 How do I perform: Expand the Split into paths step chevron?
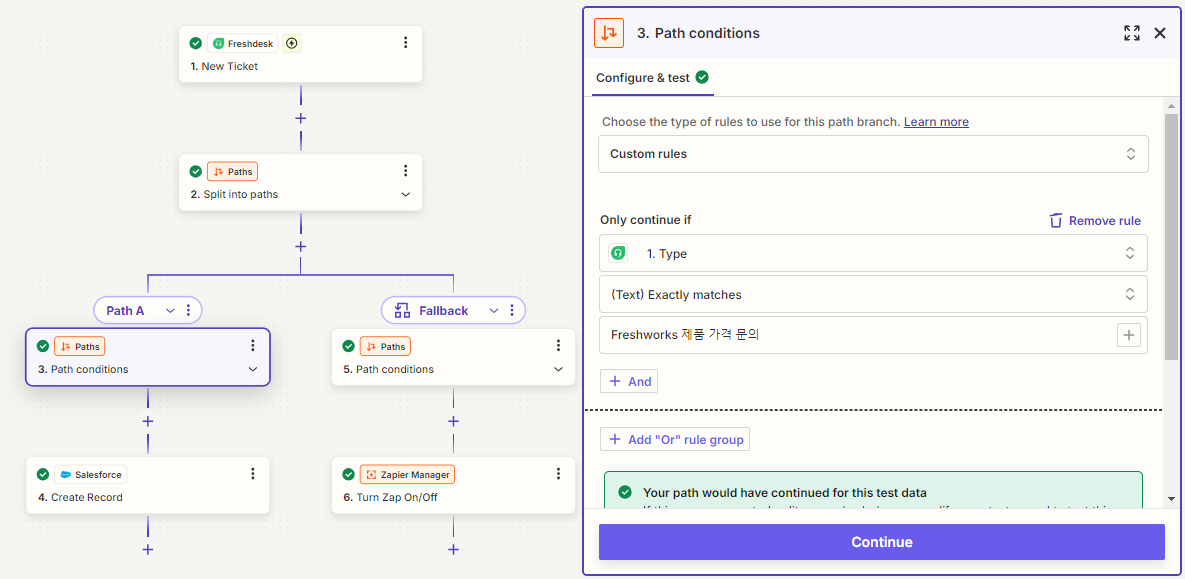pyautogui.click(x=405, y=195)
